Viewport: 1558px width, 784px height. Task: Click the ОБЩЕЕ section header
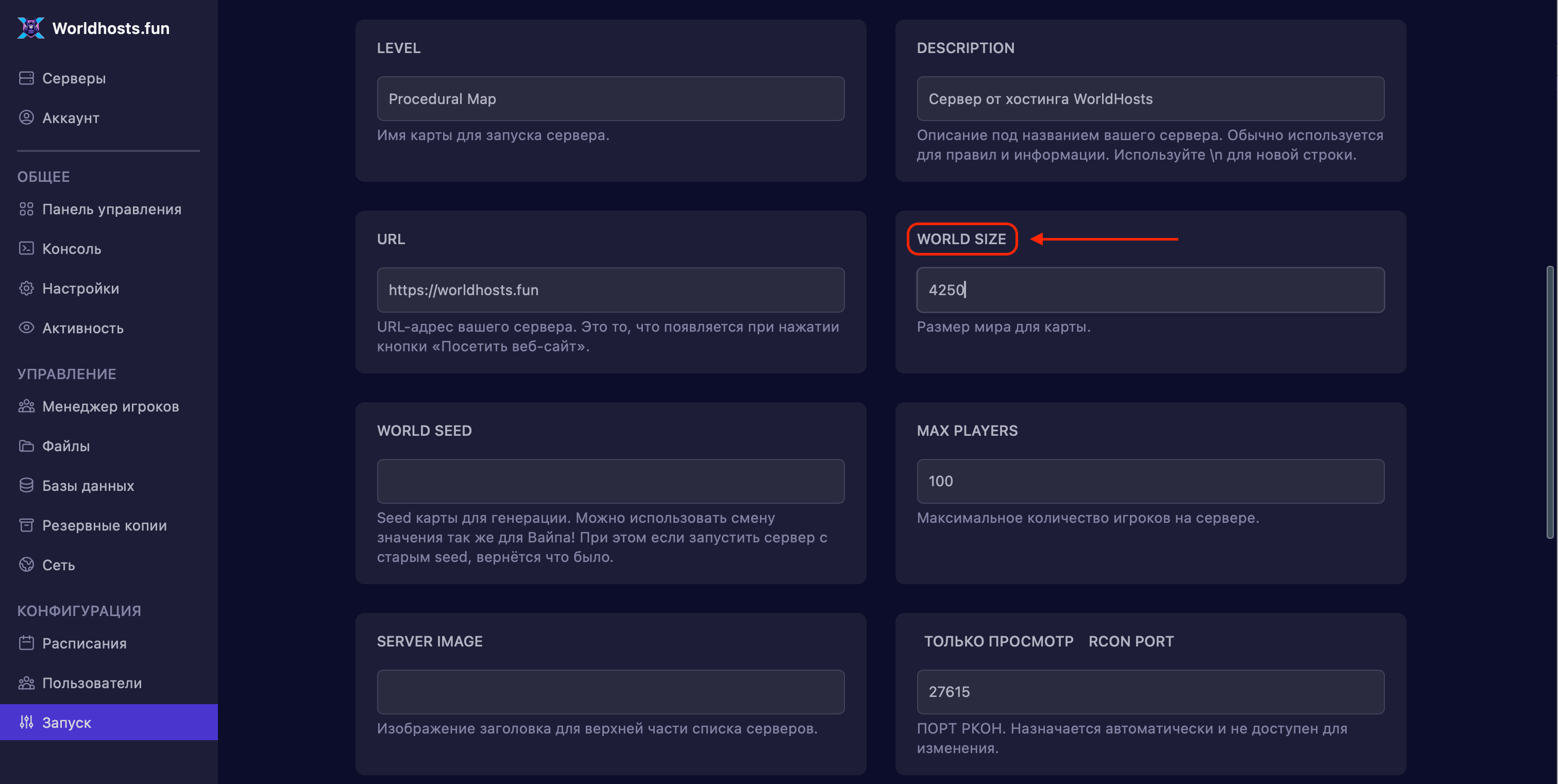[44, 177]
